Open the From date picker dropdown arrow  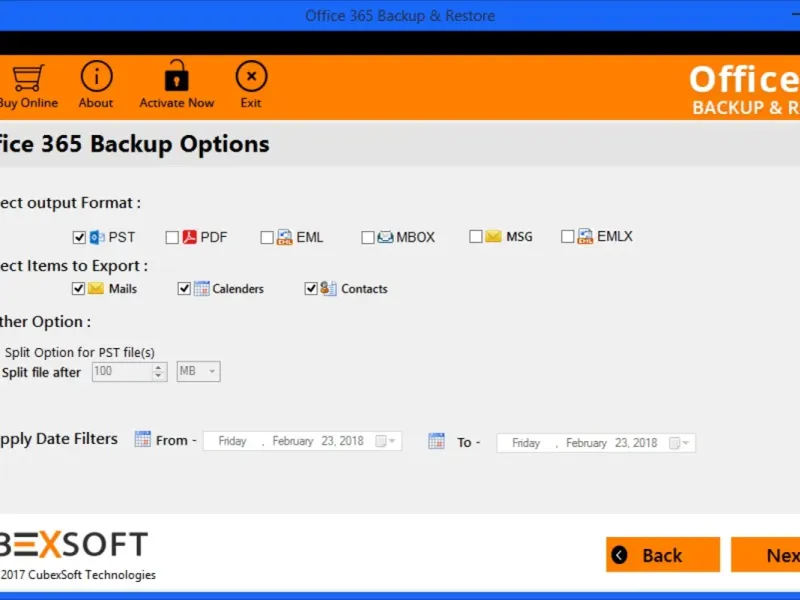point(392,441)
